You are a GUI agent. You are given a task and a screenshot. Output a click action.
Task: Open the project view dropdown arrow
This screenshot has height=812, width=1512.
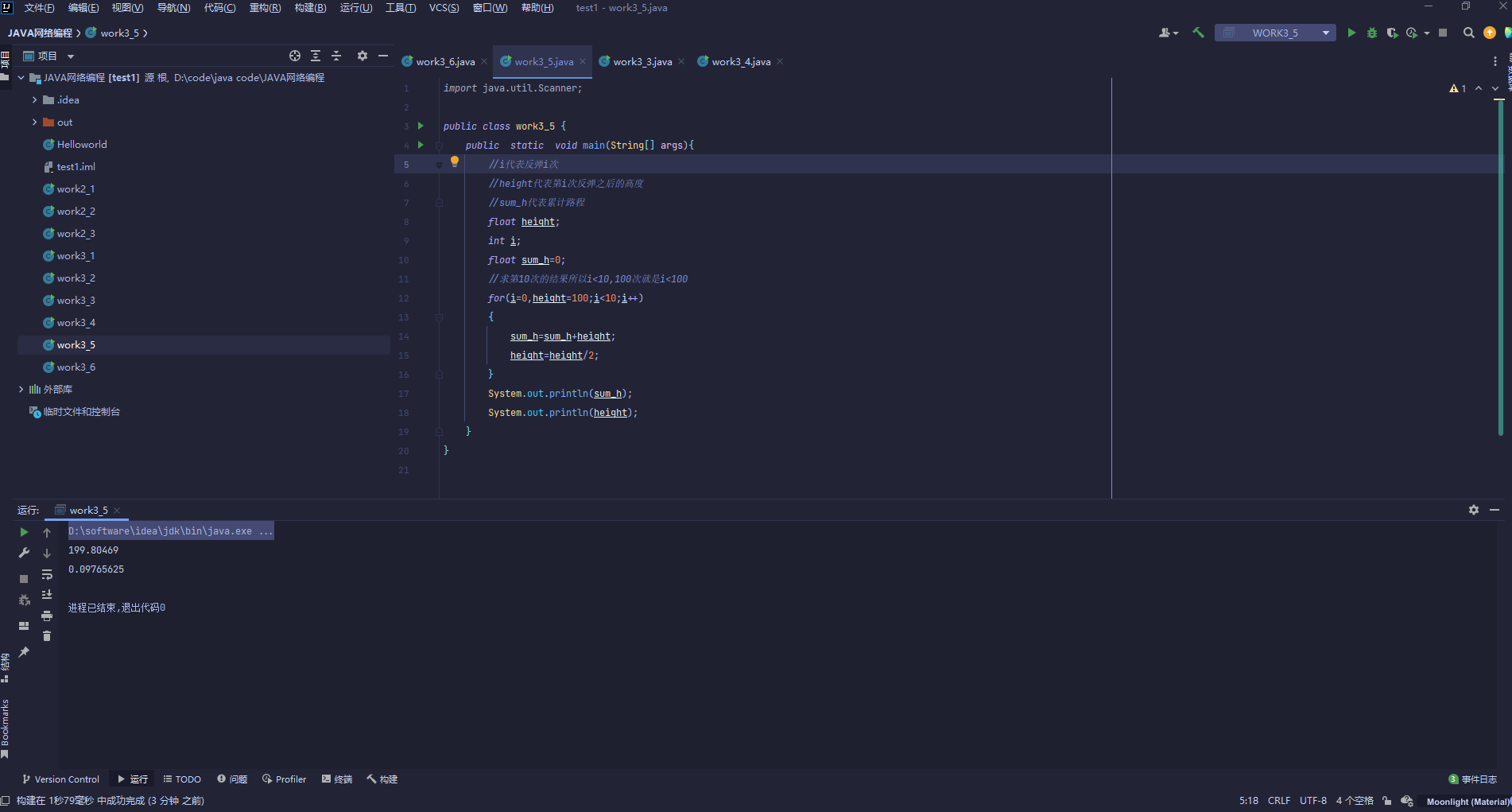(71, 56)
